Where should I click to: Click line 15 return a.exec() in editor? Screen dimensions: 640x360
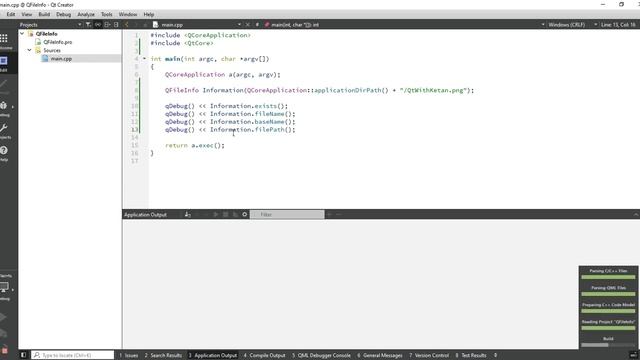coord(195,145)
